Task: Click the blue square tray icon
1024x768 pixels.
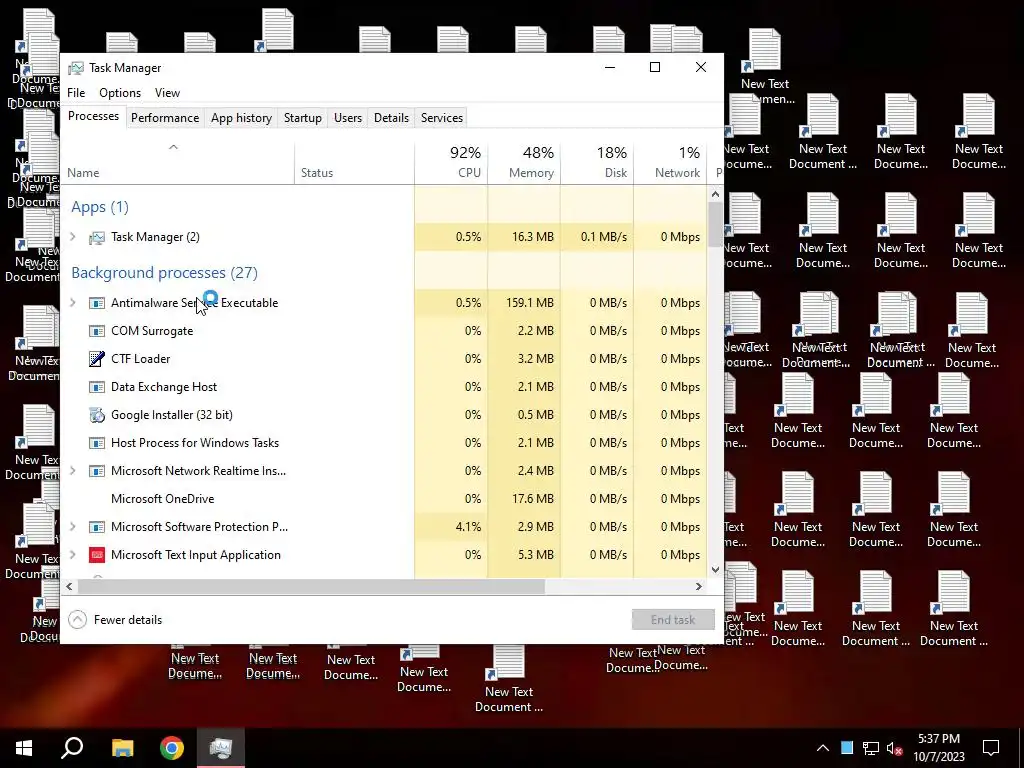Action: pyautogui.click(x=847, y=748)
